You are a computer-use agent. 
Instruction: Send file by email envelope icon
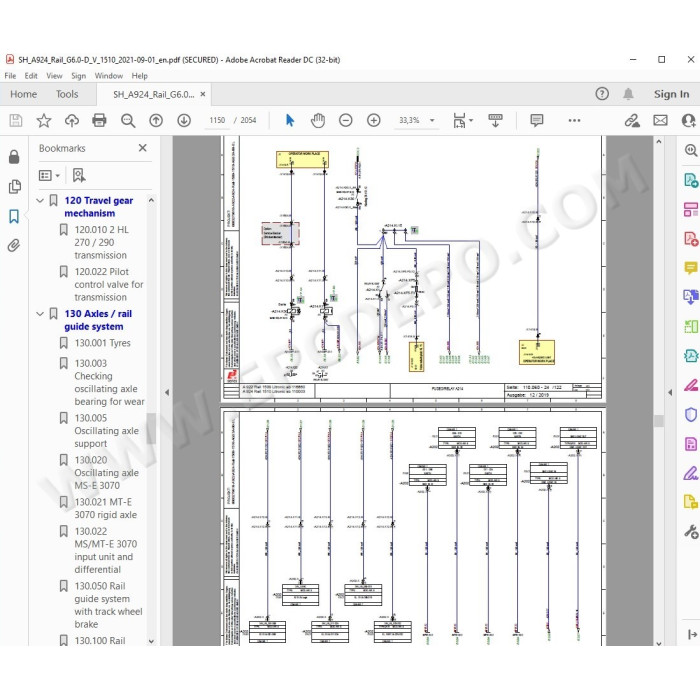[x=660, y=121]
